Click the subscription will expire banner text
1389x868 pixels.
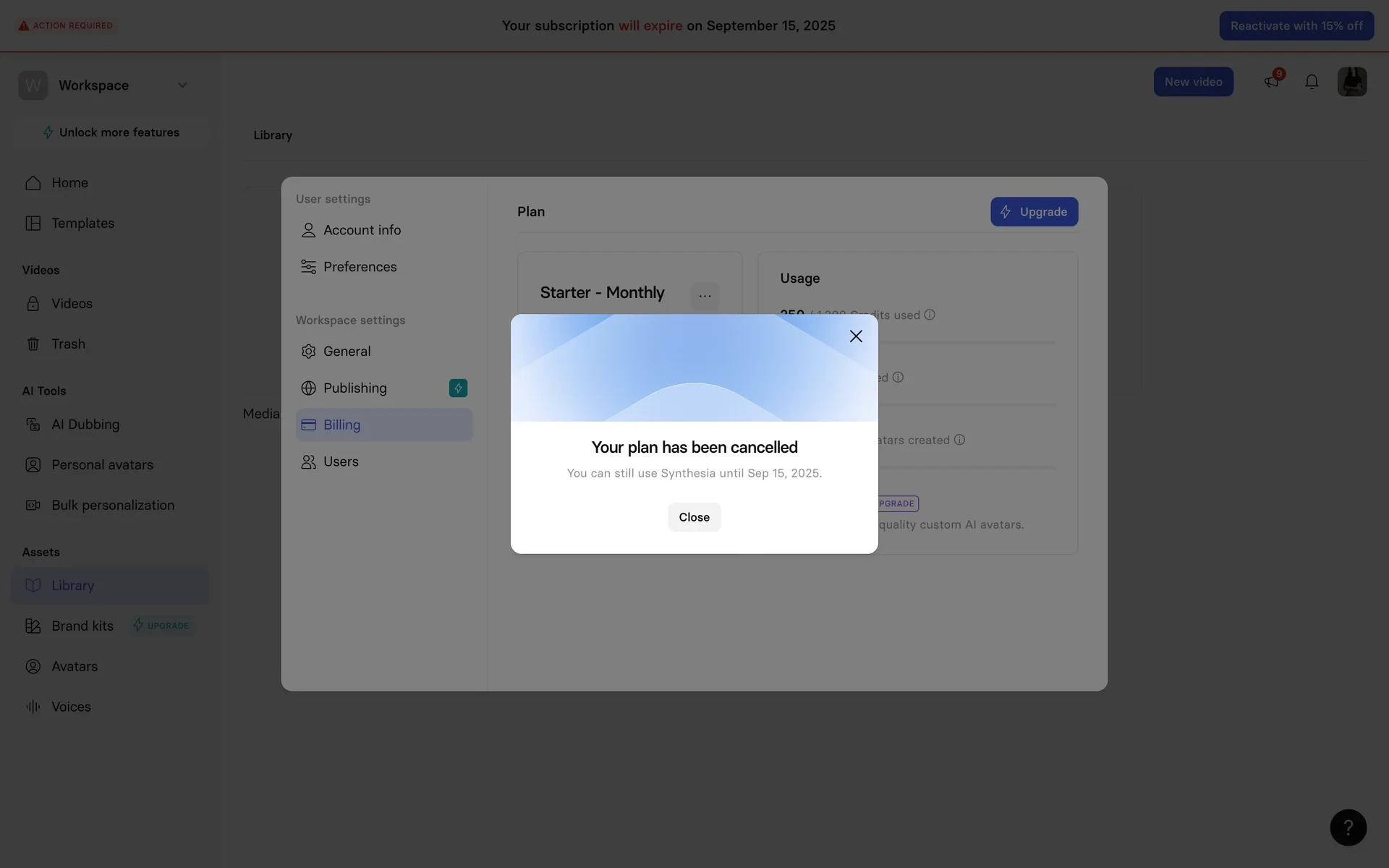(x=668, y=26)
